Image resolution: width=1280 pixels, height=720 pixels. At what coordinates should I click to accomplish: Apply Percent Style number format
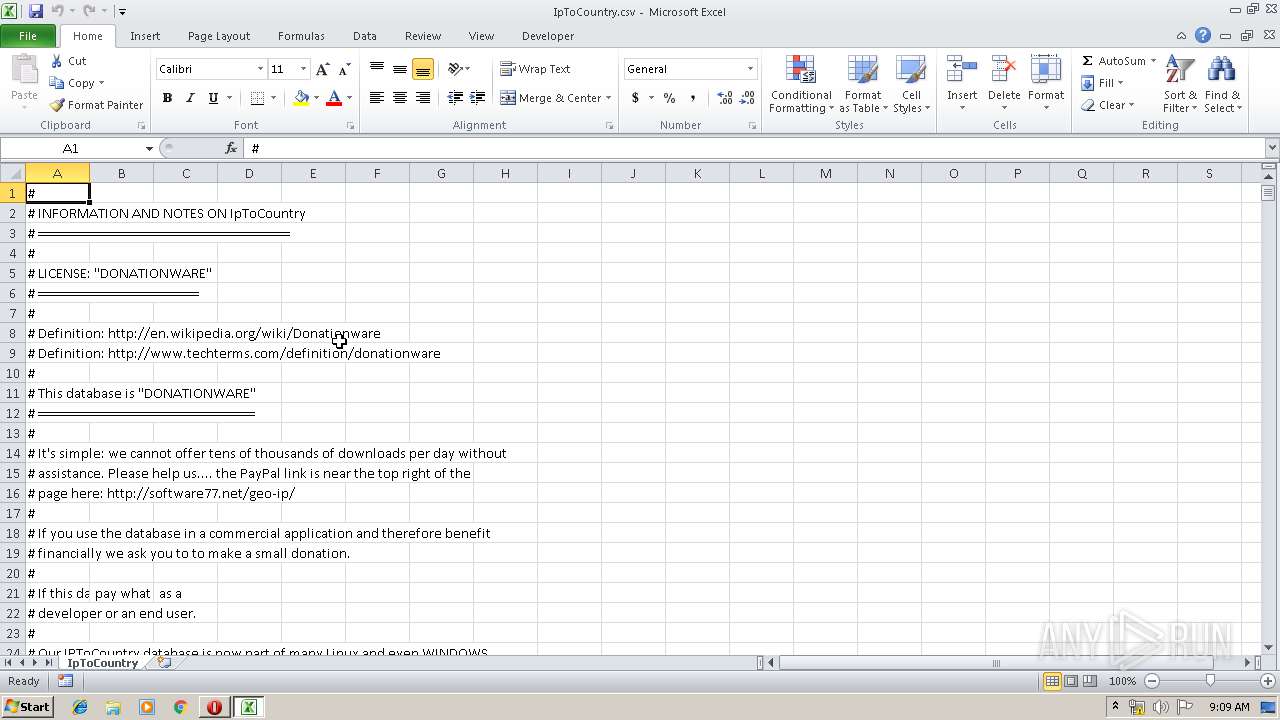669,98
